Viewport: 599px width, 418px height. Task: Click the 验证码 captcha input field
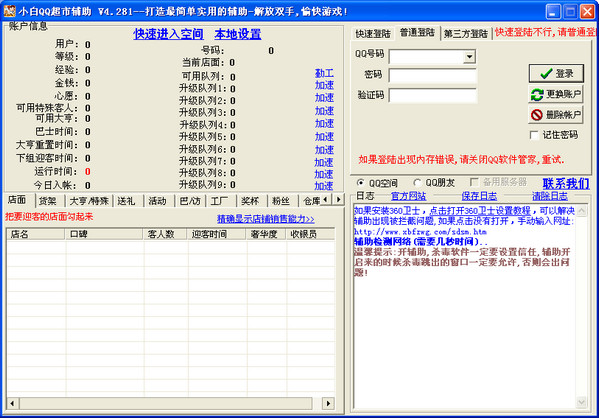click(x=432, y=95)
